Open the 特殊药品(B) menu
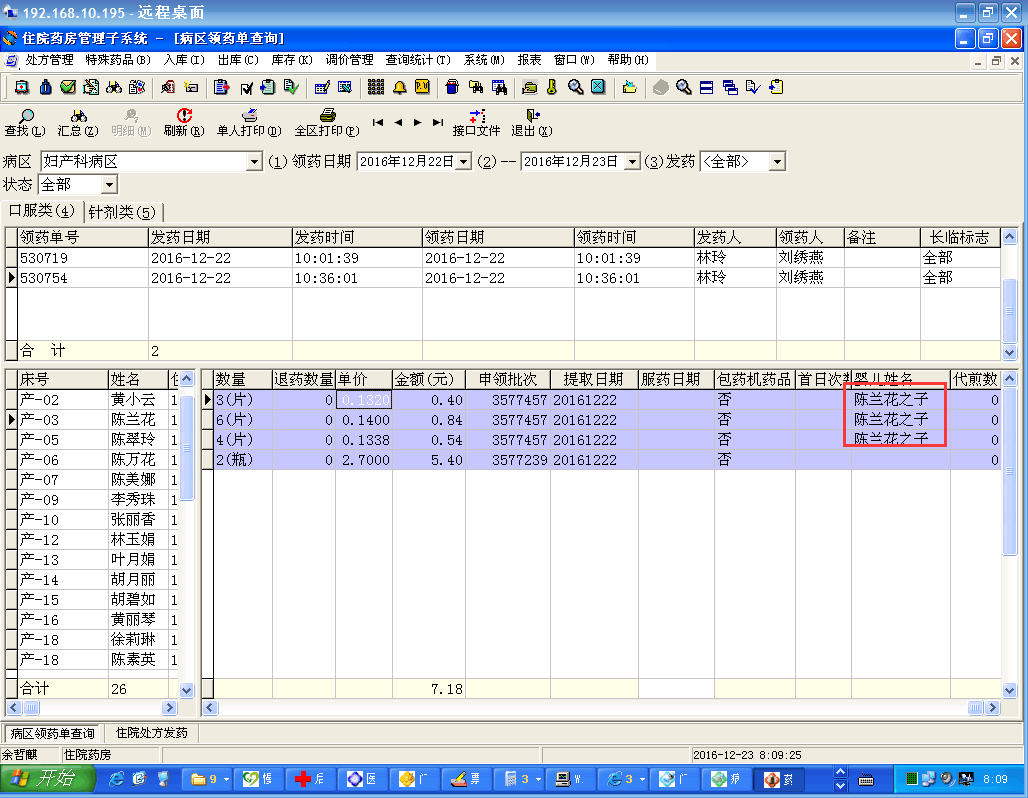Screen dimensions: 1028x798 [x=118, y=60]
